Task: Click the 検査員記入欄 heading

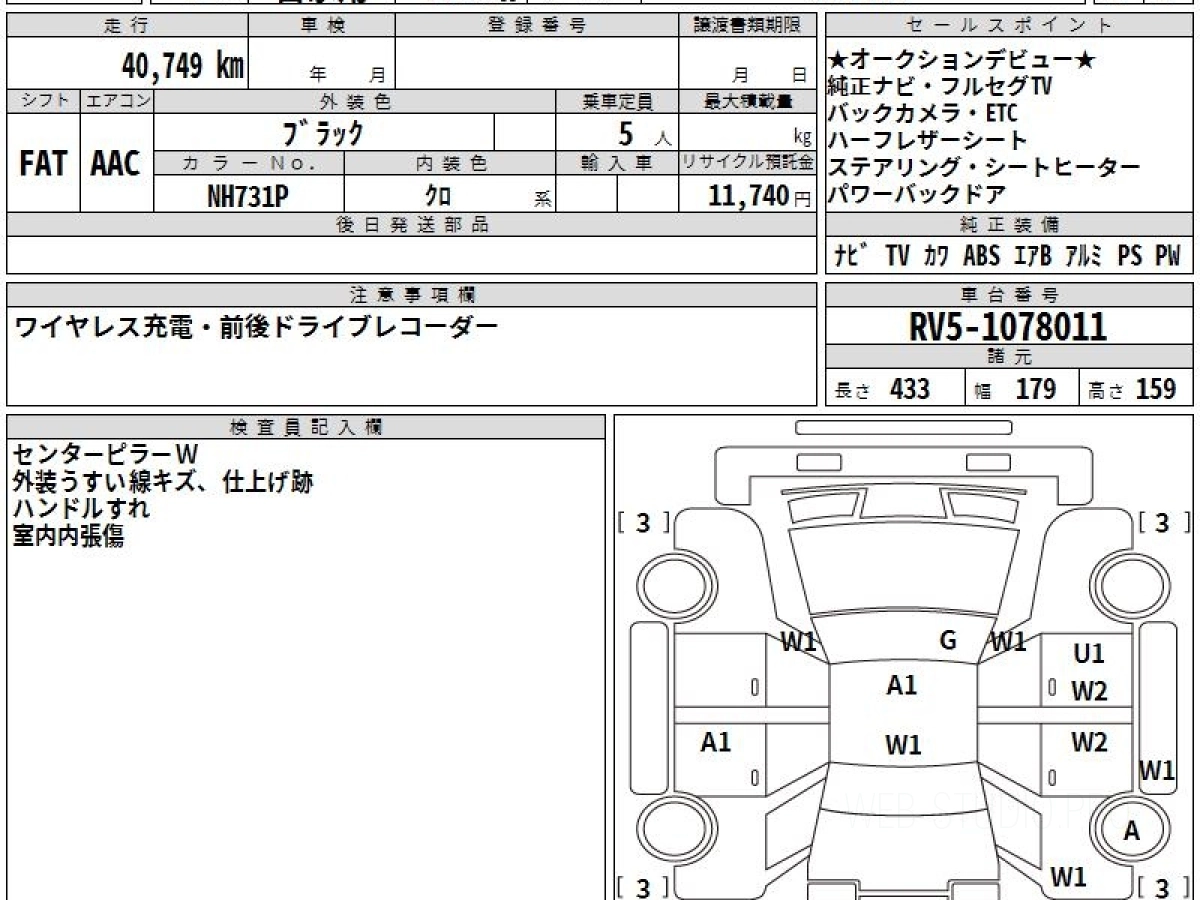Action: click(306, 427)
